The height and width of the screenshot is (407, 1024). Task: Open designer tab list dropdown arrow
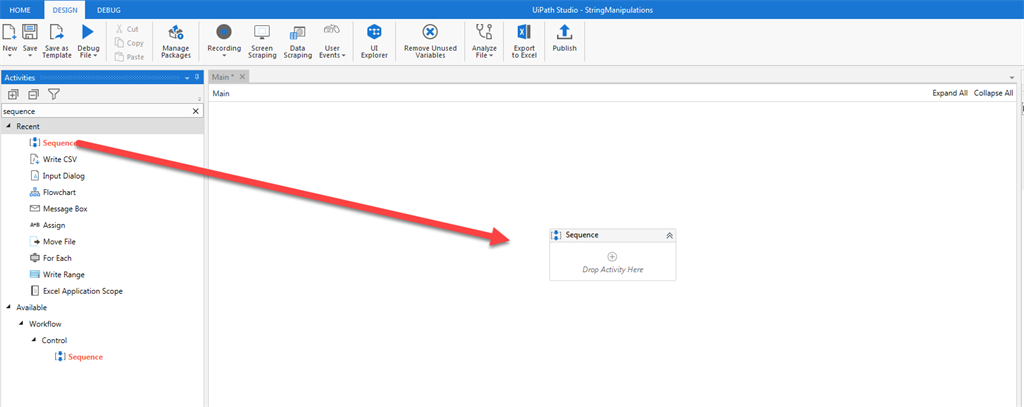point(1012,78)
